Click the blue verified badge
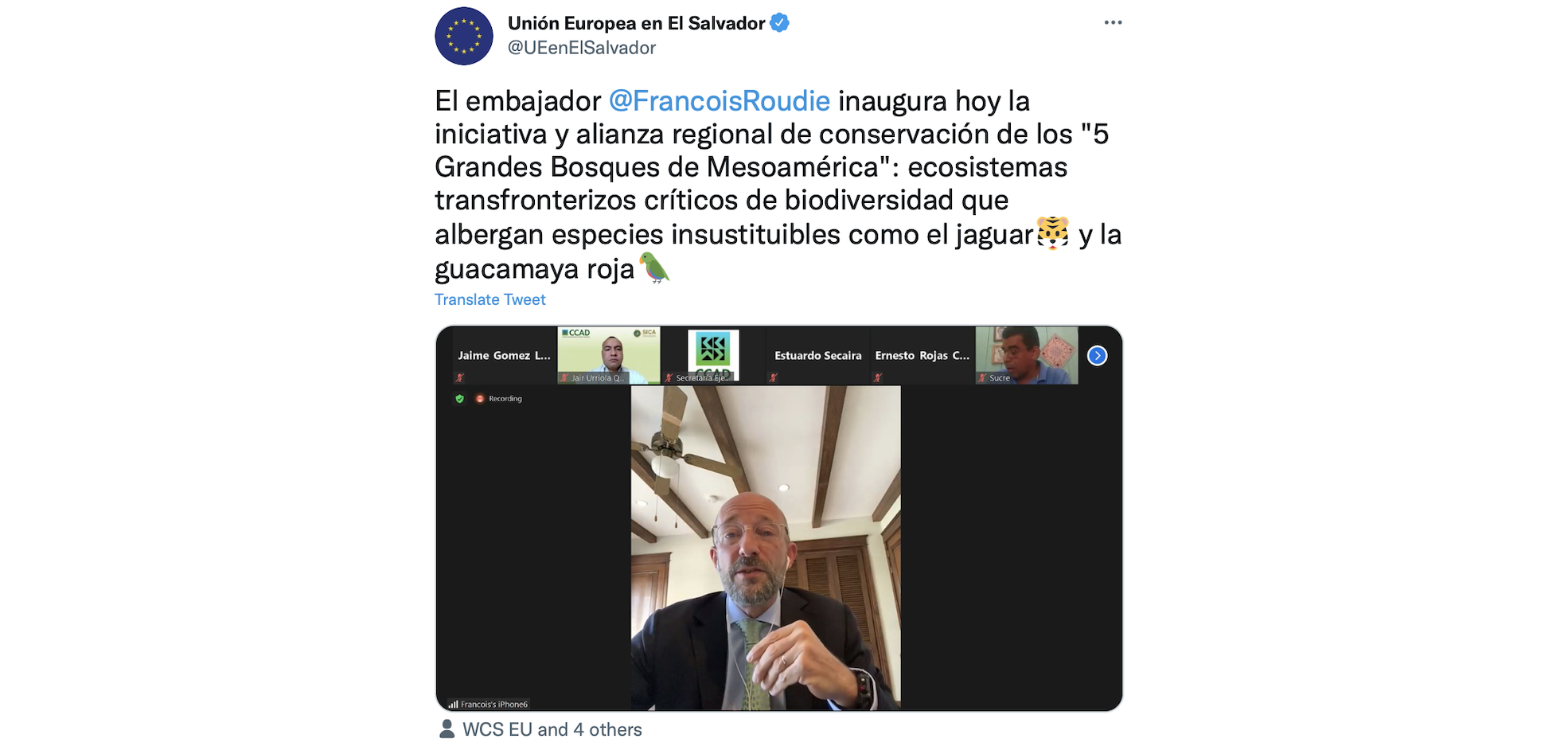 click(x=780, y=23)
